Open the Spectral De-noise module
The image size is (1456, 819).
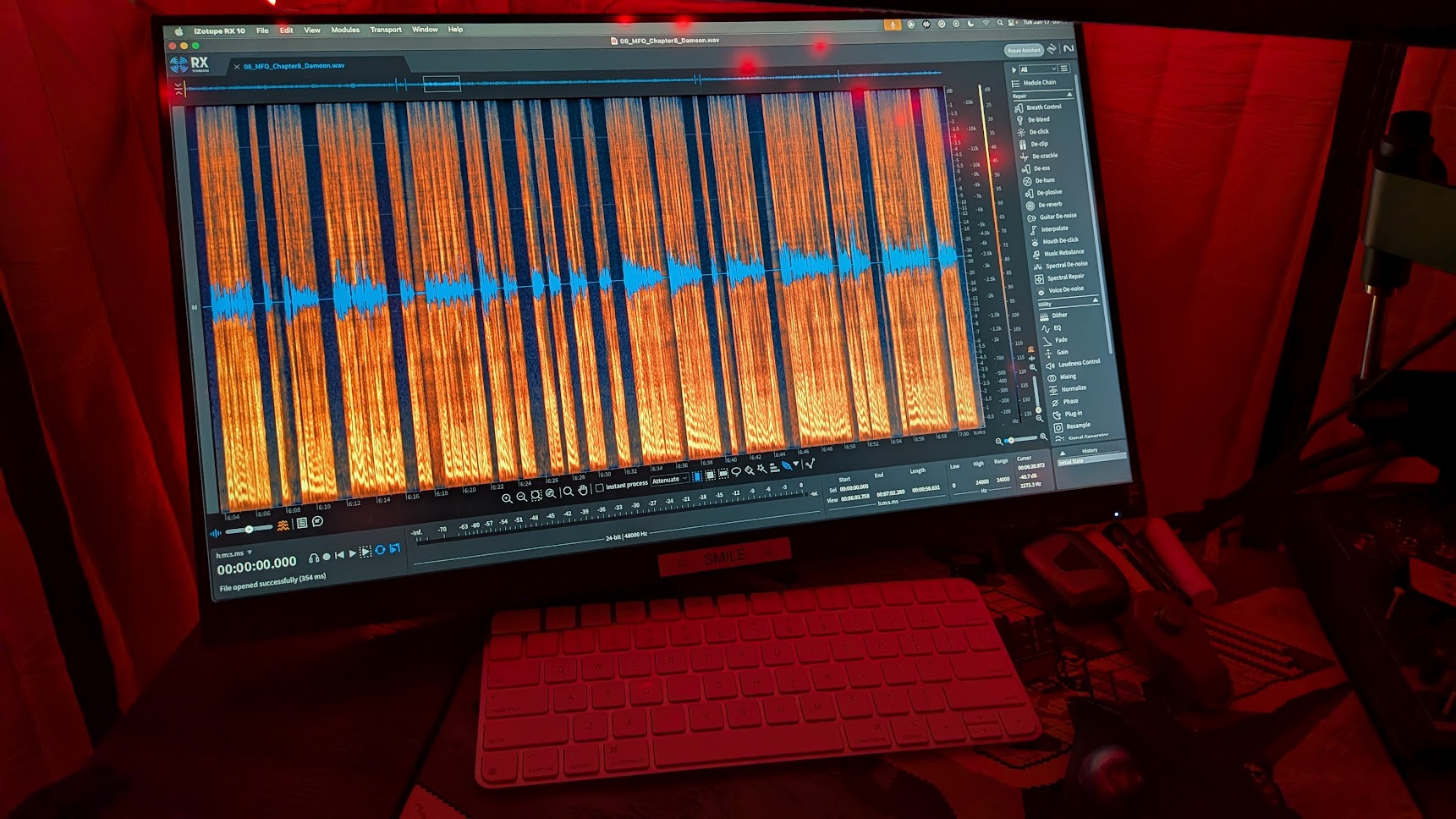(1065, 265)
